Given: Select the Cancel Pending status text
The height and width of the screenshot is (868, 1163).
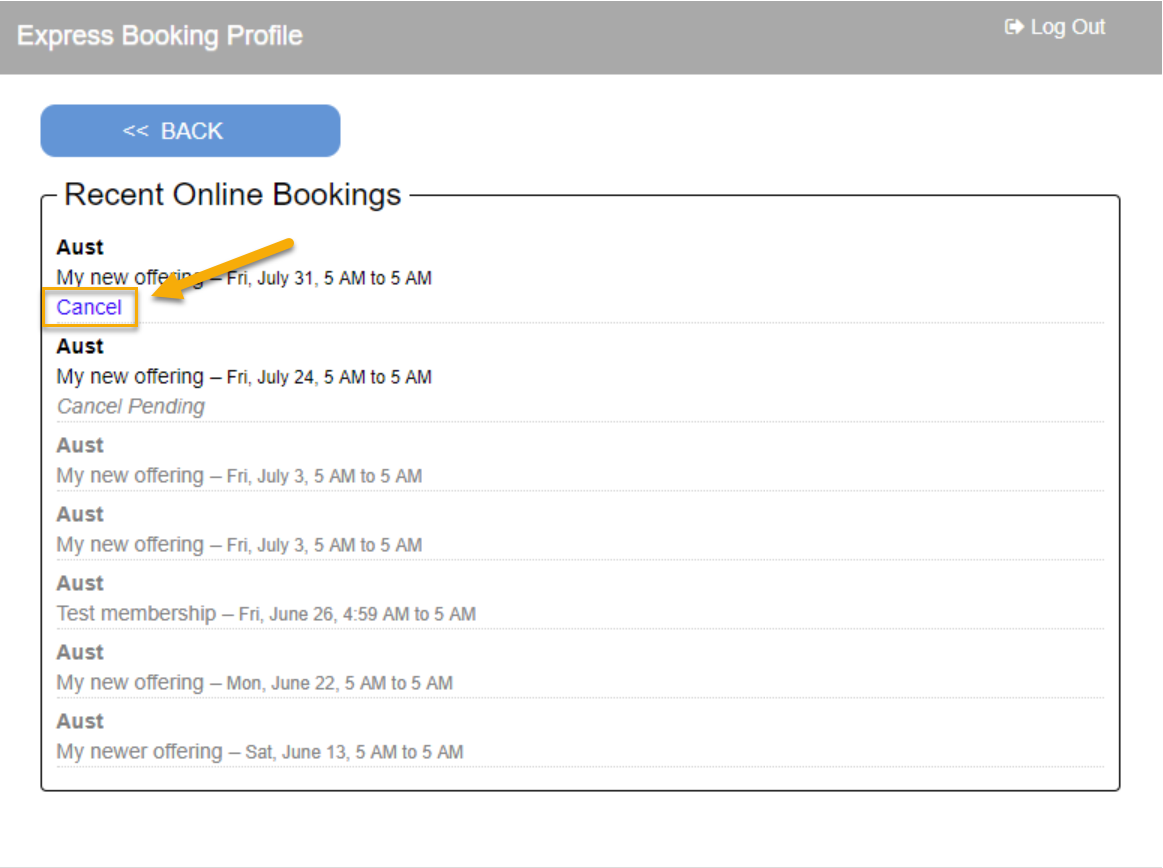Looking at the screenshot, I should point(131,407).
